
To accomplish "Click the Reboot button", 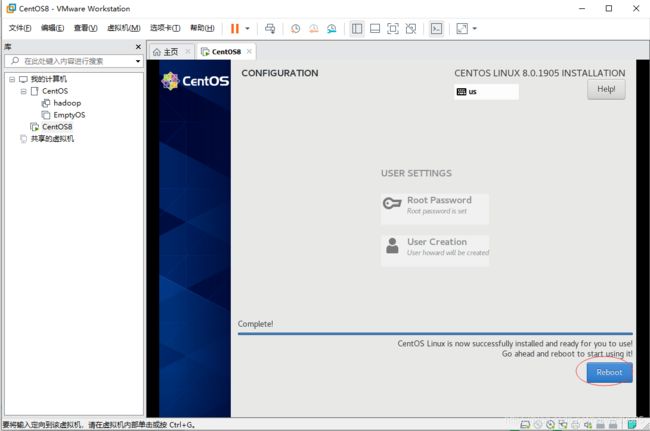I will coord(609,373).
